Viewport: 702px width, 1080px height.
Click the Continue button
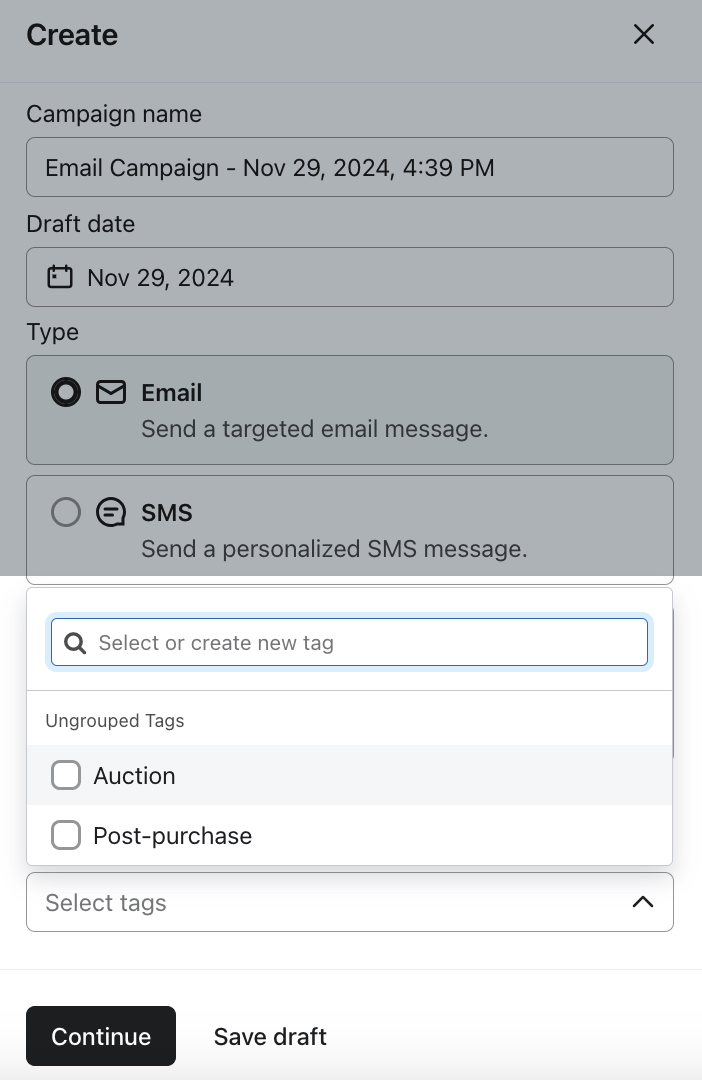coord(100,1036)
